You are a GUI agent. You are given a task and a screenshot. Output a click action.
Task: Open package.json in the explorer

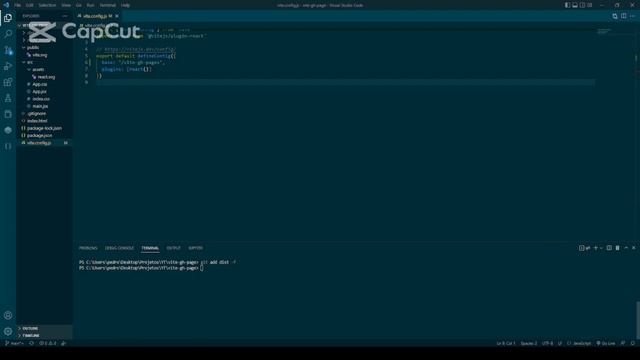coord(45,136)
